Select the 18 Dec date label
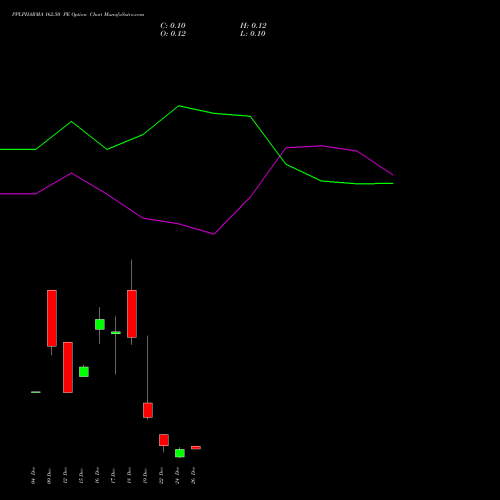Screen dimensions: 500x500 click(129, 476)
